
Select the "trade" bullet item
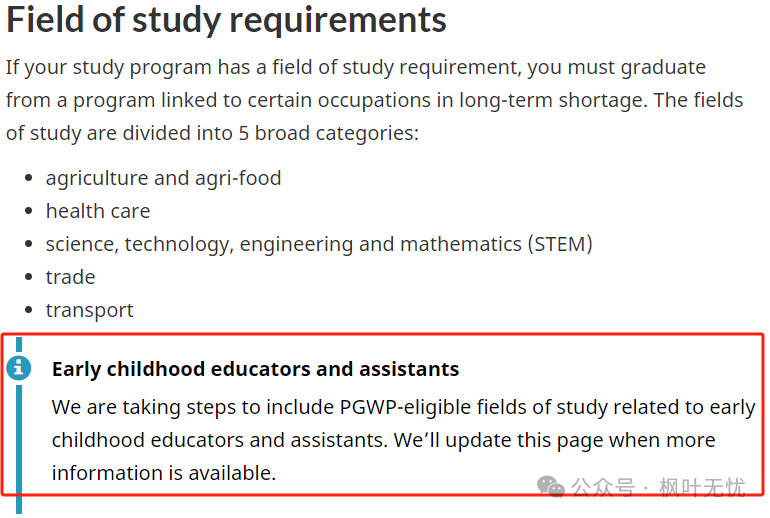point(70,277)
